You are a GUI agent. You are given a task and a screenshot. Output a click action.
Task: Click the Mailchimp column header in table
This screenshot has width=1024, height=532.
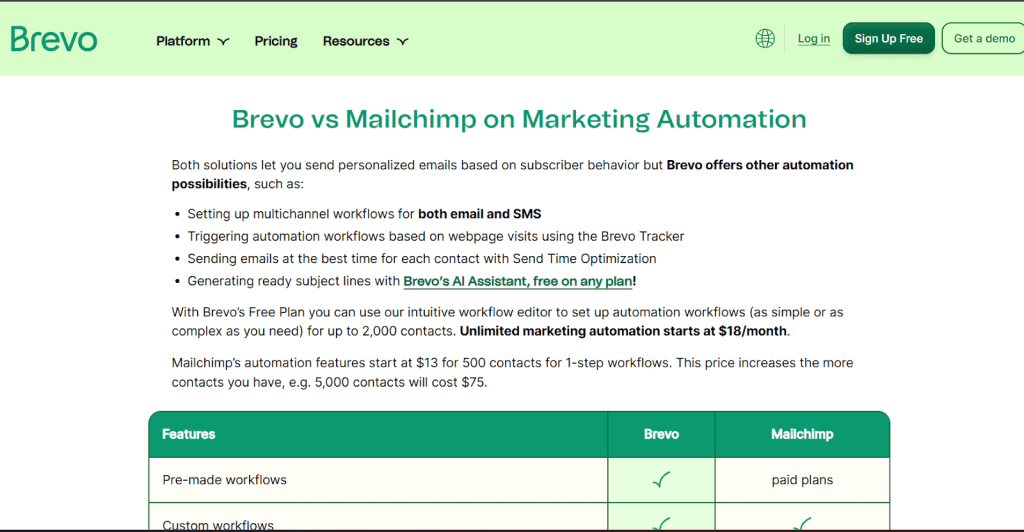pyautogui.click(x=802, y=434)
